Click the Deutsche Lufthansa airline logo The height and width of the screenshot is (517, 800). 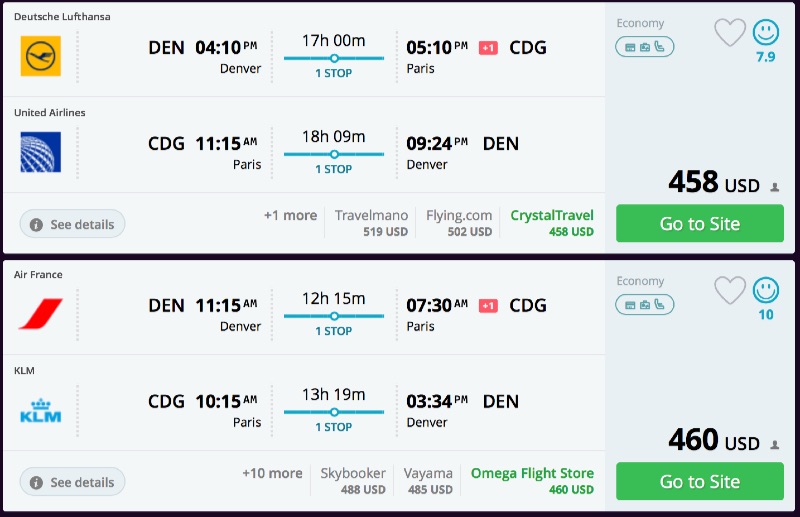41,56
